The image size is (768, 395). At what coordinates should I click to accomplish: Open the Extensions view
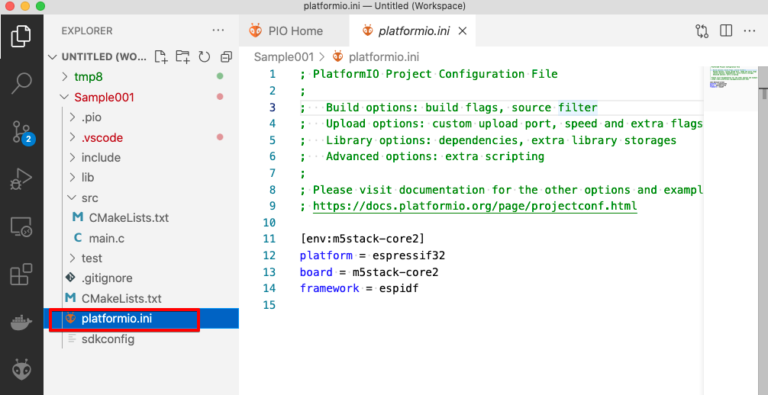[21, 274]
